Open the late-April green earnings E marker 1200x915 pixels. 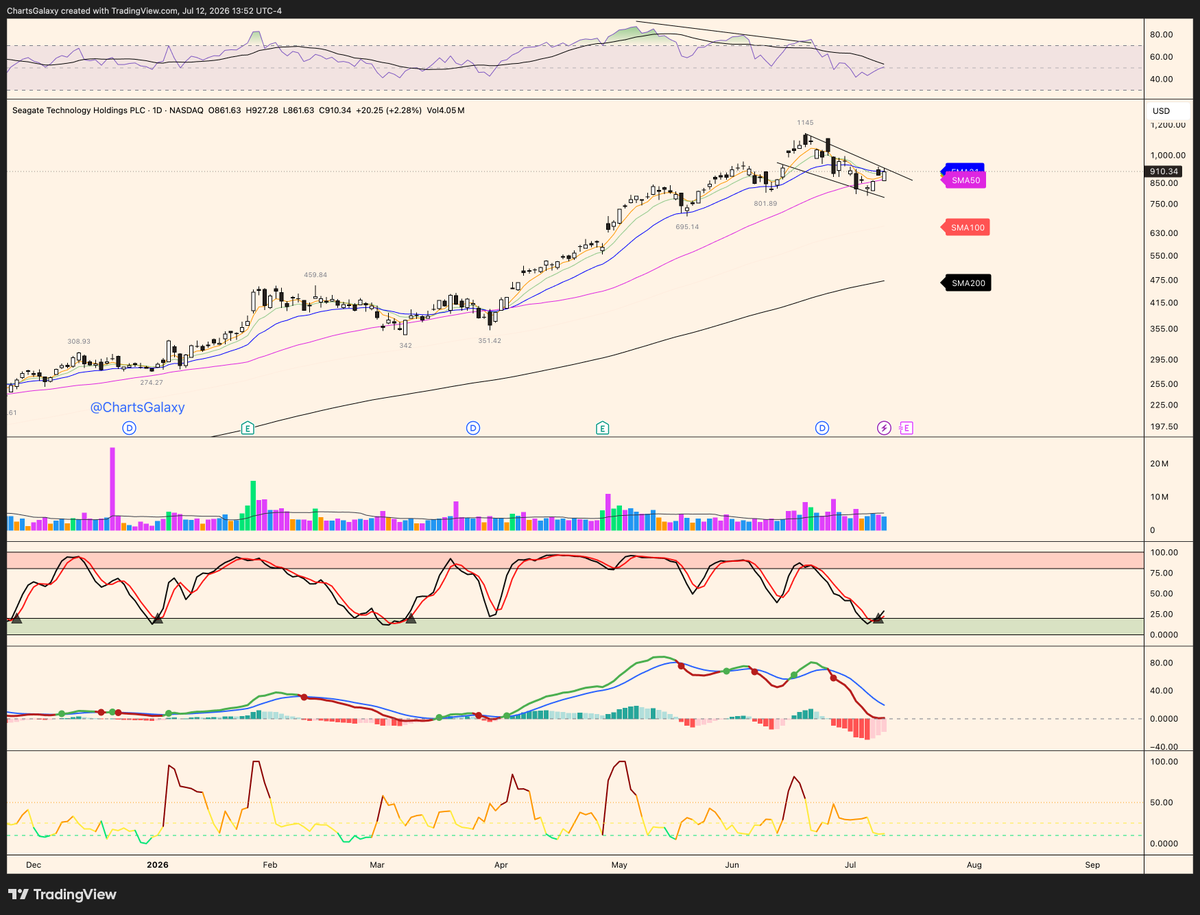tap(602, 428)
